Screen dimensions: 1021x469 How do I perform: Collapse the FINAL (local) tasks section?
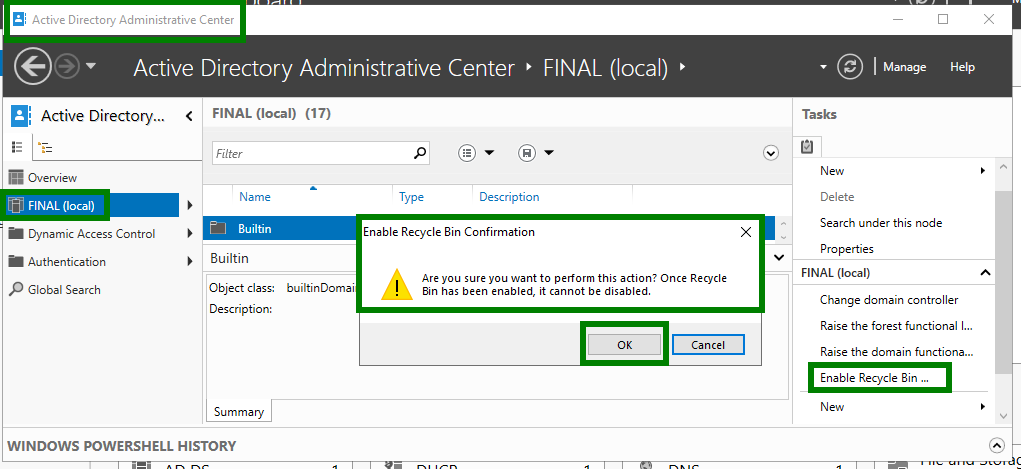click(985, 273)
